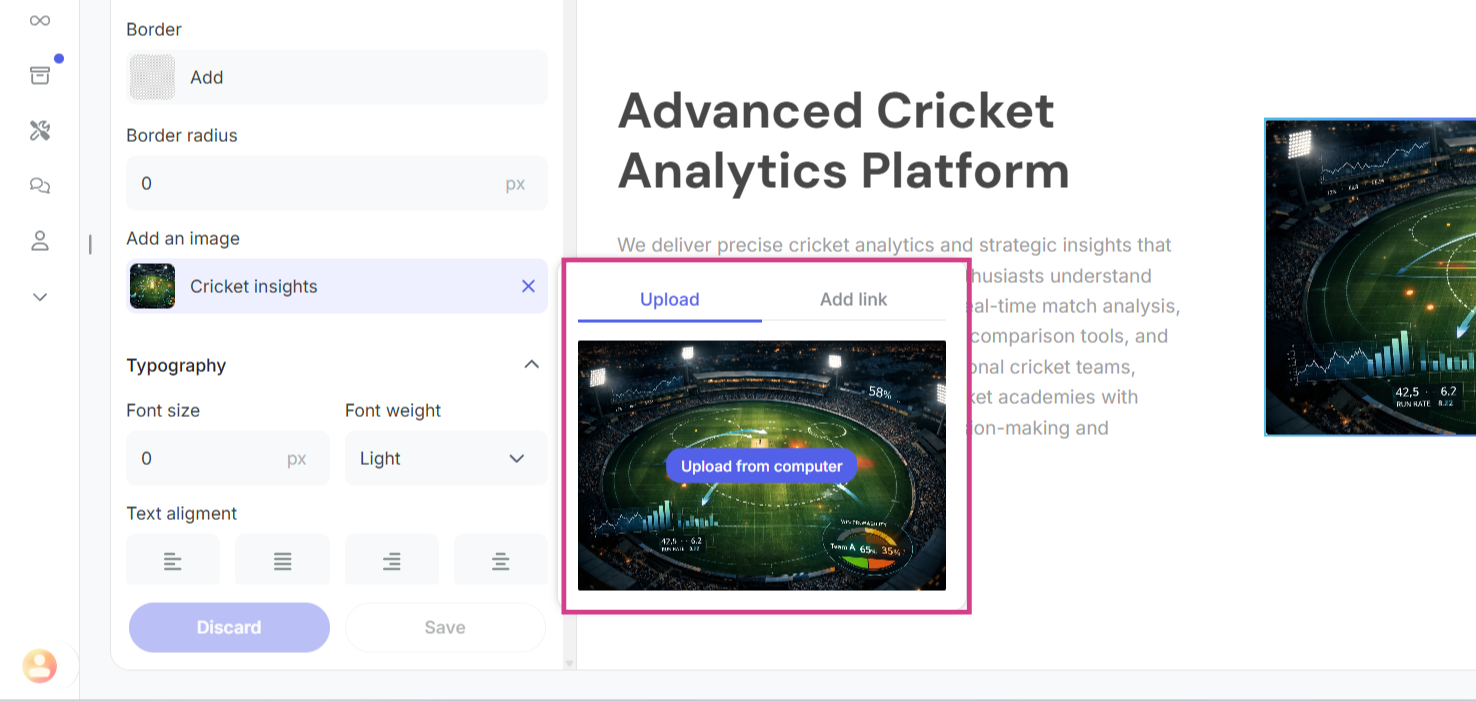Click the infinity loop sidebar icon

point(40,21)
